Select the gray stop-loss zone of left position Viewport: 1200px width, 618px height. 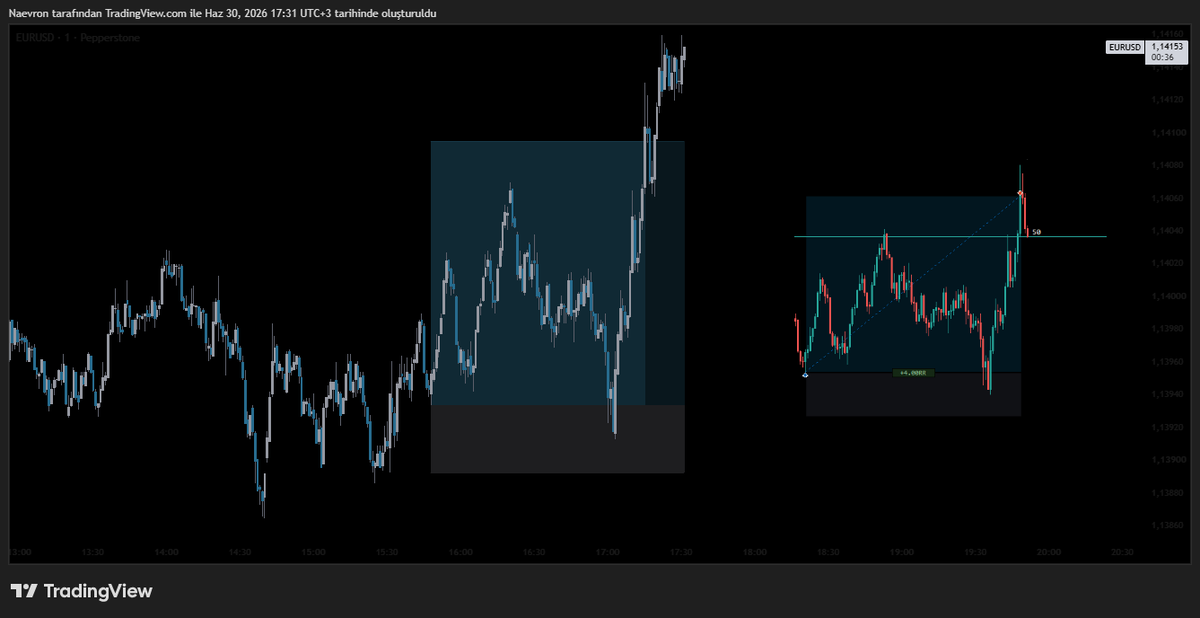[x=557, y=439]
